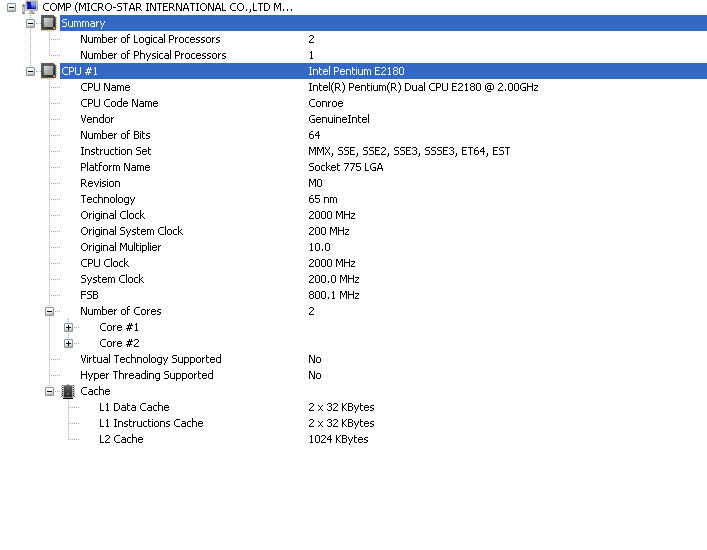Image resolution: width=707 pixels, height=550 pixels.
Task: Click the 65 nm value
Action: pos(322,199)
